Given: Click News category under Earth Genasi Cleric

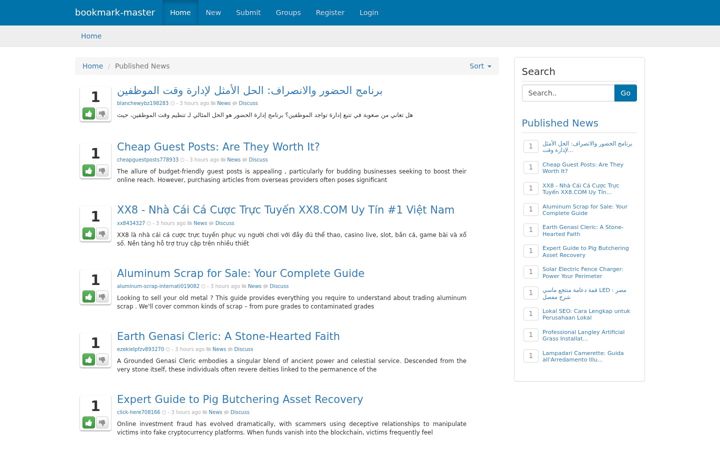Looking at the screenshot, I should 219,349.
